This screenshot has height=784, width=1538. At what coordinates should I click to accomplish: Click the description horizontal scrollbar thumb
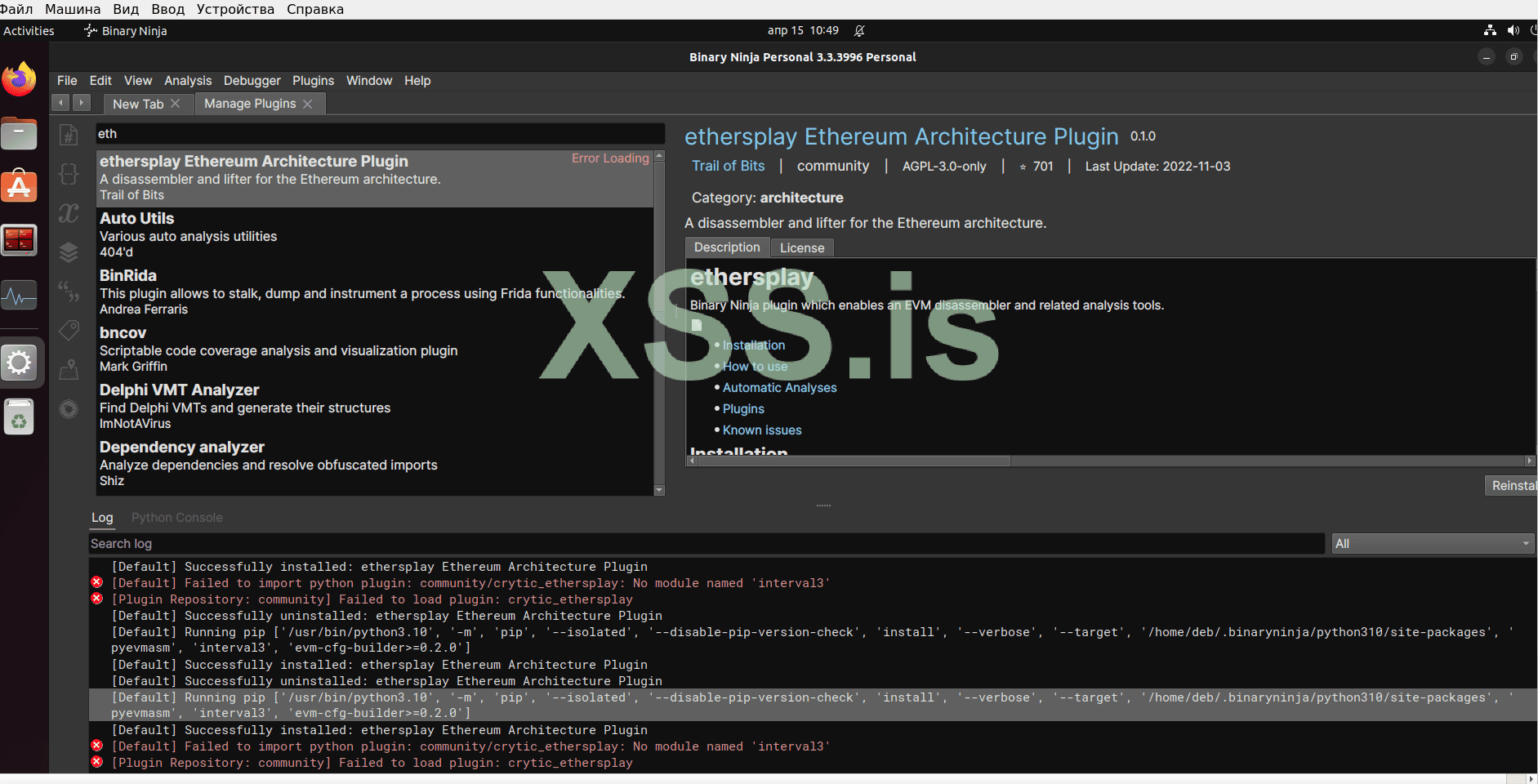pos(854,461)
